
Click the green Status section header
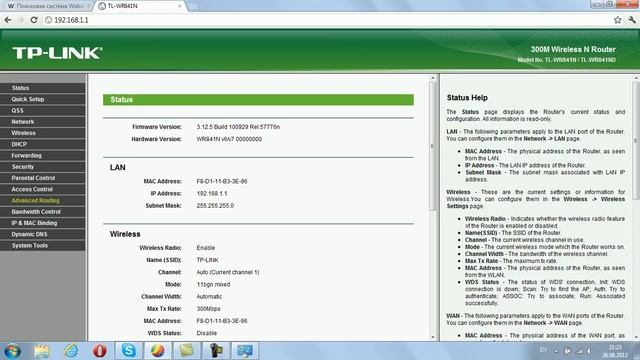[258, 100]
